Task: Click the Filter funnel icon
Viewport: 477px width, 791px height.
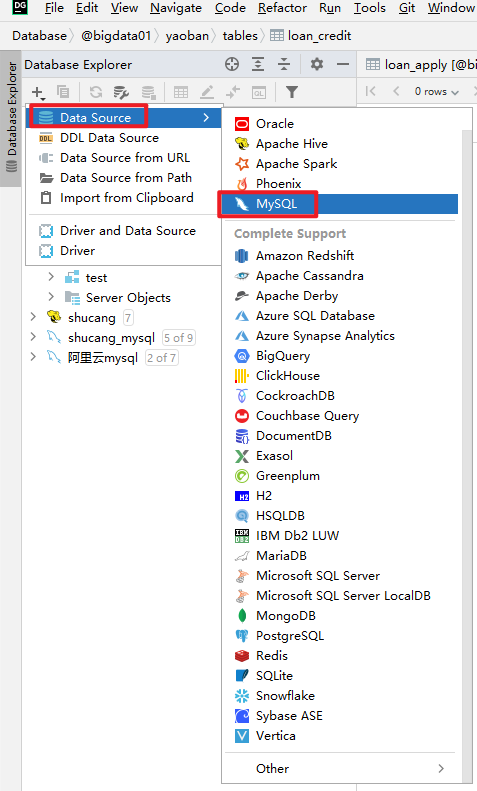Action: click(291, 92)
